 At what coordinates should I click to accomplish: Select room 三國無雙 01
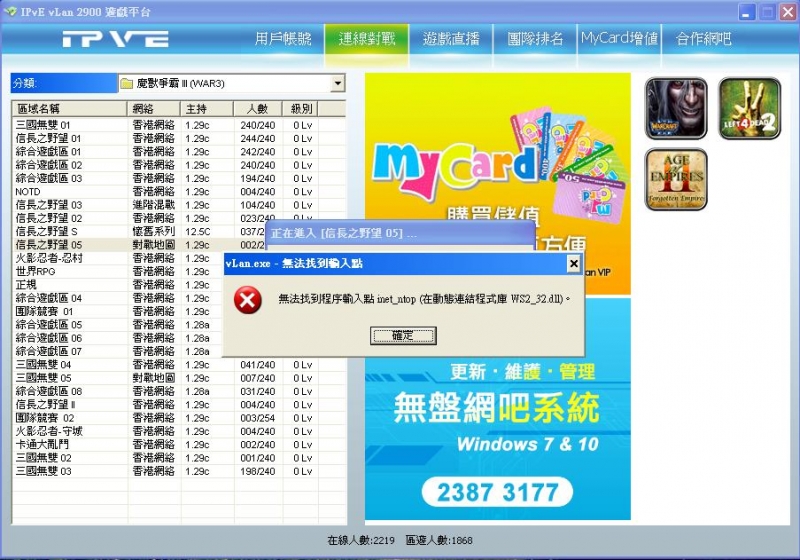click(179, 125)
